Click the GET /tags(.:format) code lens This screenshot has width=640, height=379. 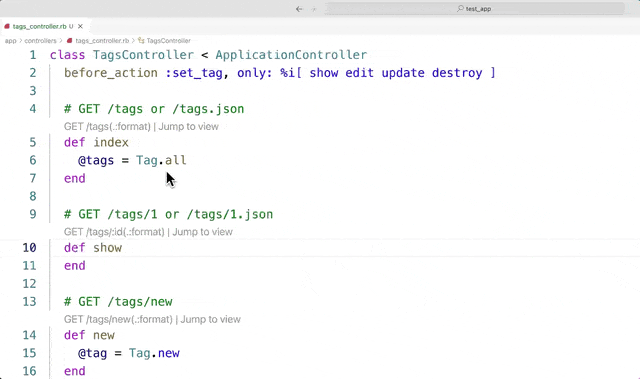tap(107, 126)
